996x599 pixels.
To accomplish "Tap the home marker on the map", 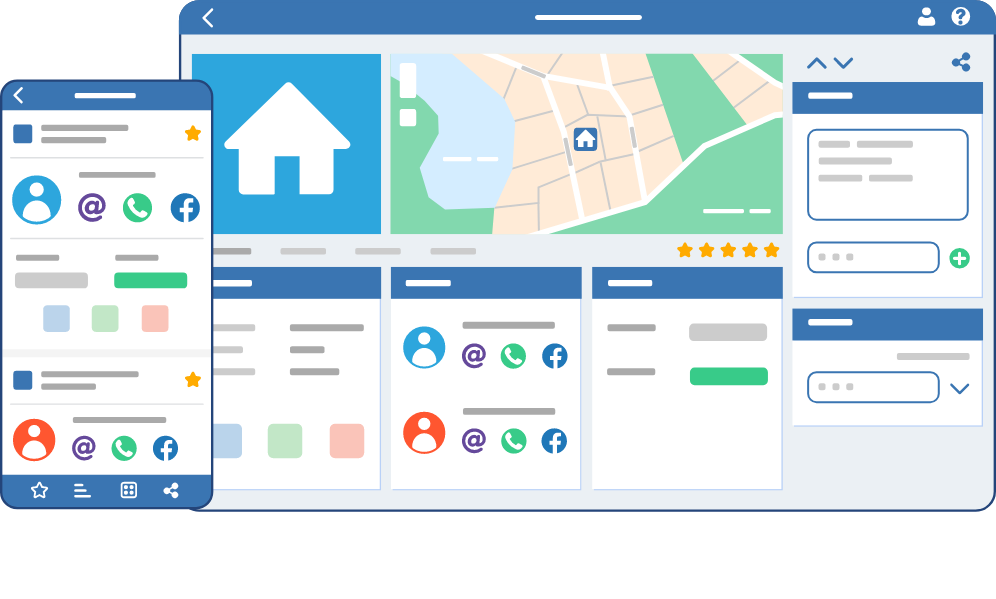I will [585, 138].
